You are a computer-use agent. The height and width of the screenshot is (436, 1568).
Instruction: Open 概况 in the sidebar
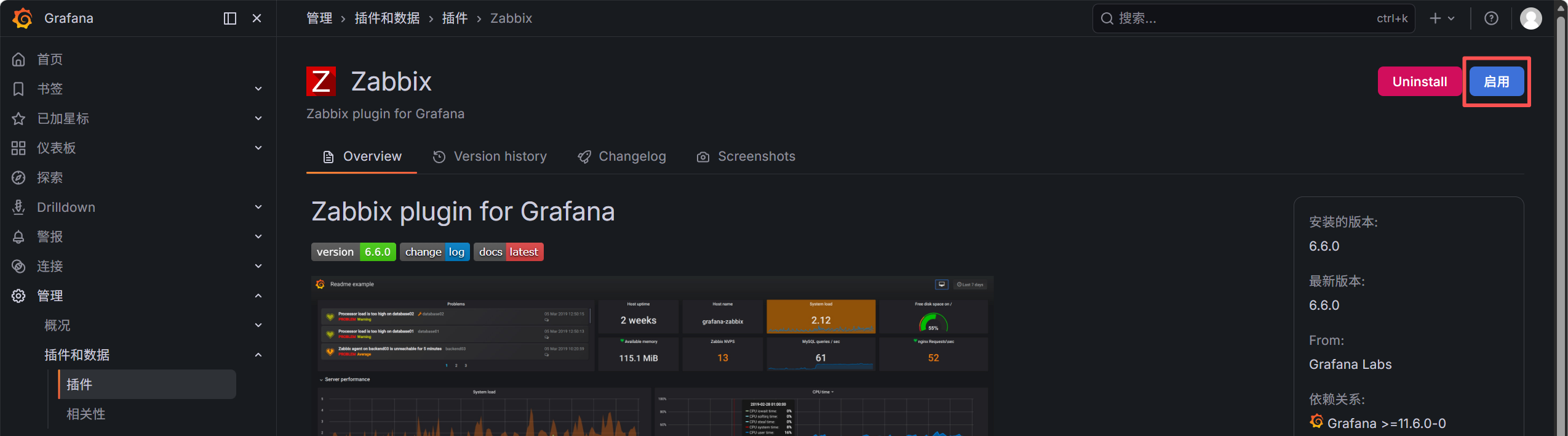click(57, 325)
